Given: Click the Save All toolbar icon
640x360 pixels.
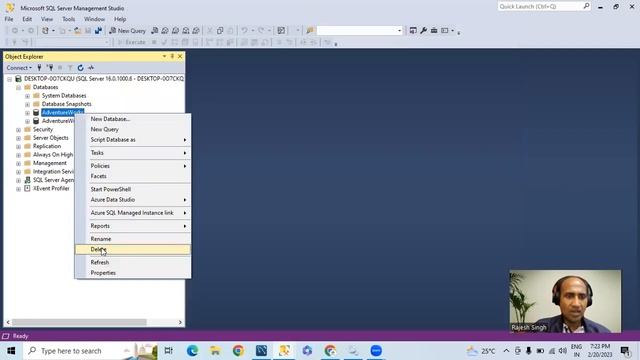Looking at the screenshot, I should [x=98, y=31].
